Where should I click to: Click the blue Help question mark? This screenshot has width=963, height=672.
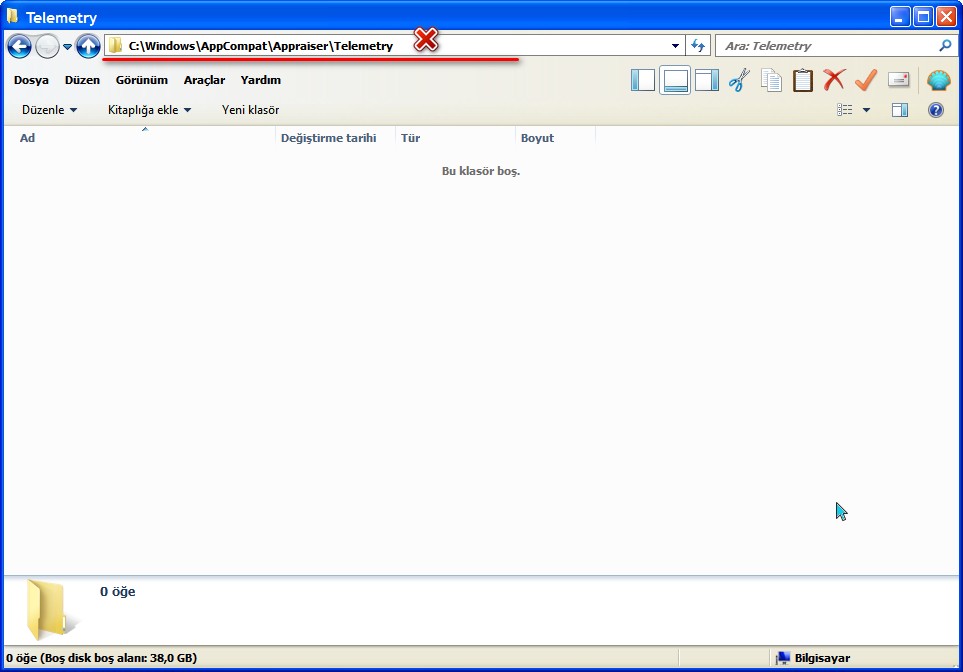(x=935, y=110)
